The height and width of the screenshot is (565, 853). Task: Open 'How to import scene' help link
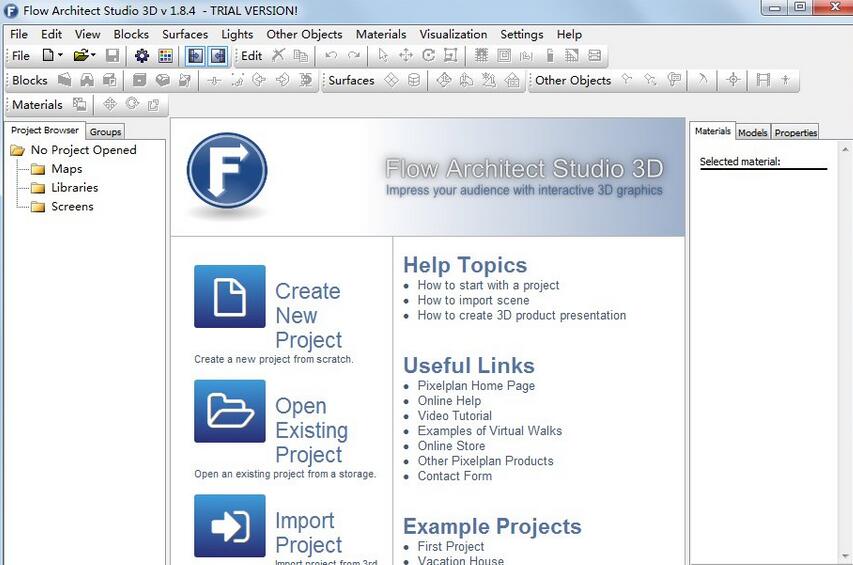tap(473, 300)
